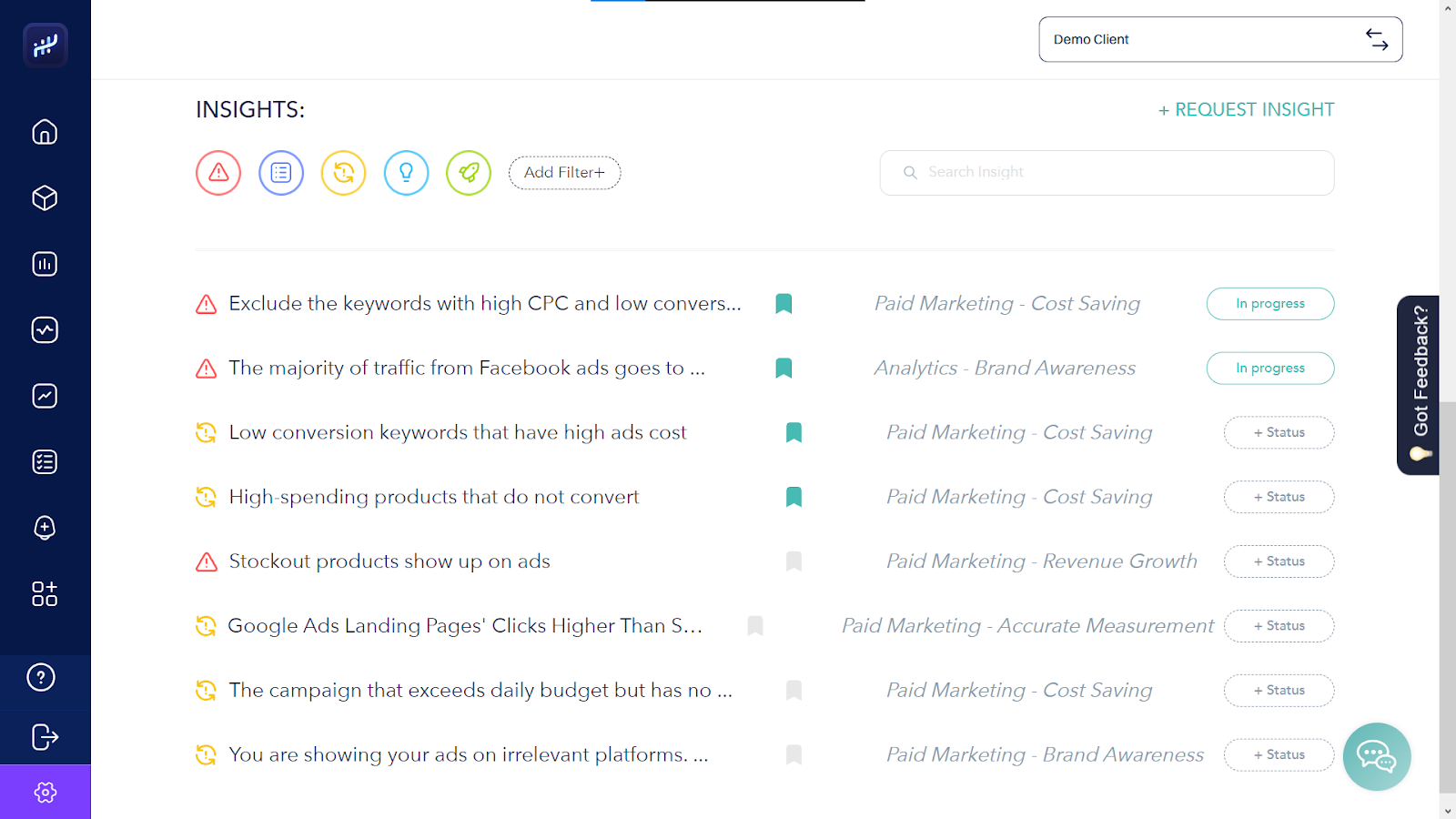The height and width of the screenshot is (819, 1456).
Task: Click the Add Filter+ button
Action: pyautogui.click(x=564, y=173)
